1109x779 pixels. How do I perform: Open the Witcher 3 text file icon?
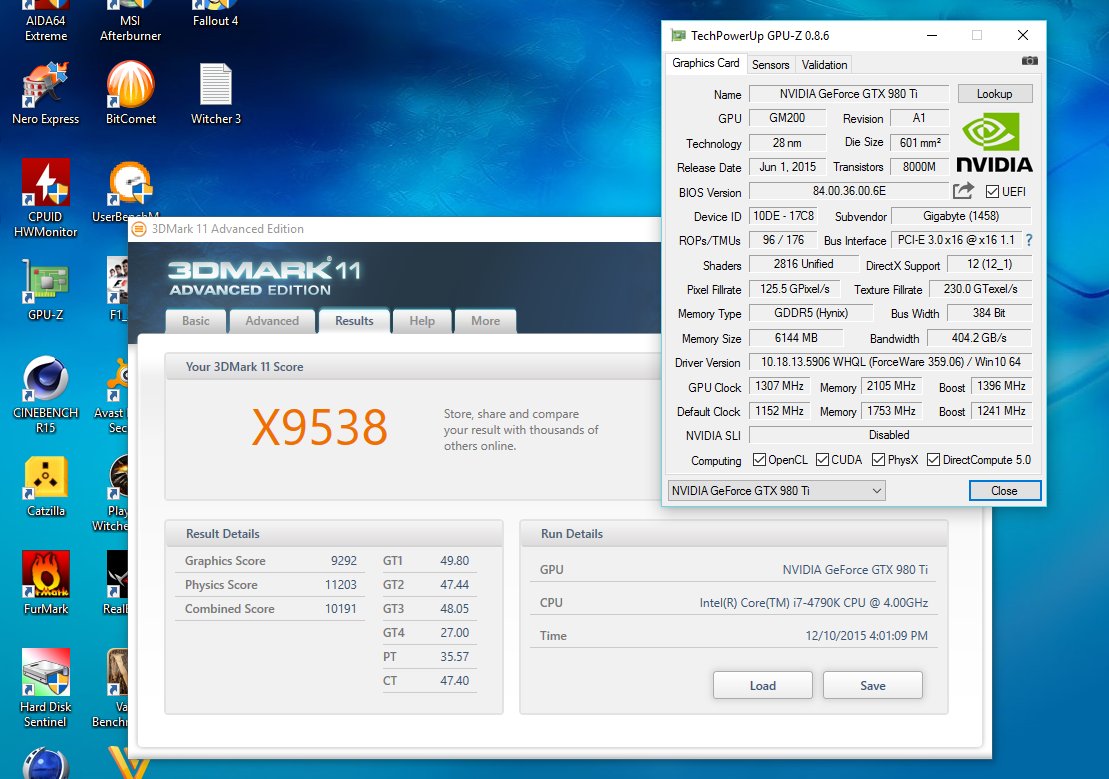click(x=216, y=93)
